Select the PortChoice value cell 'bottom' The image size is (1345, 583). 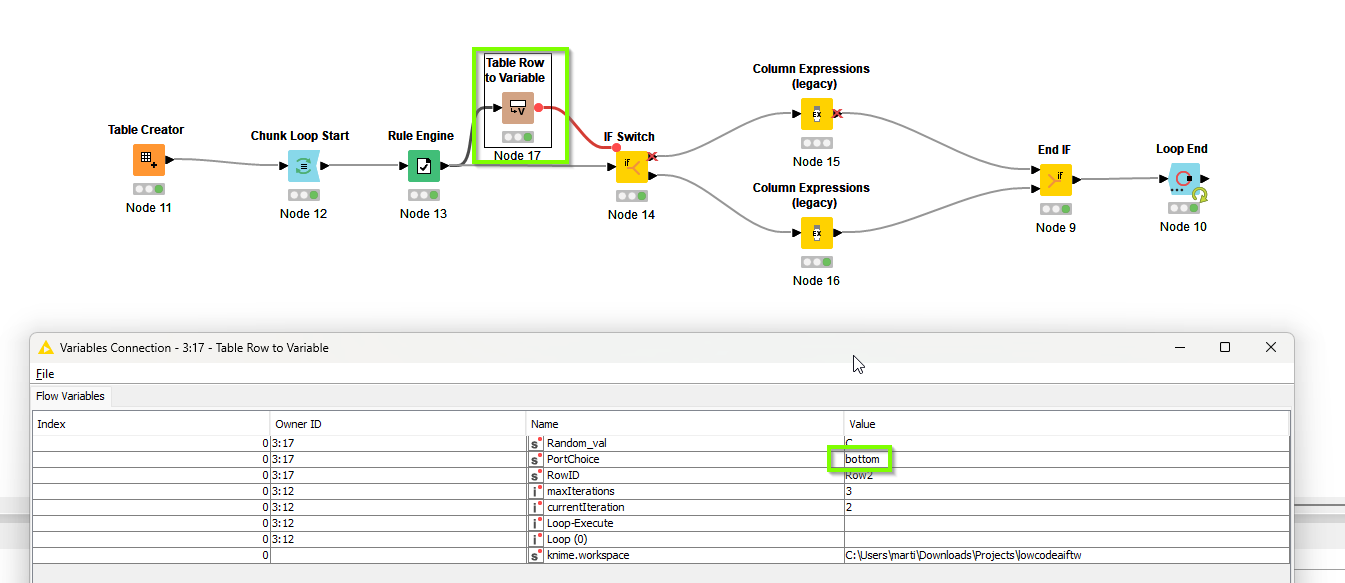(862, 459)
